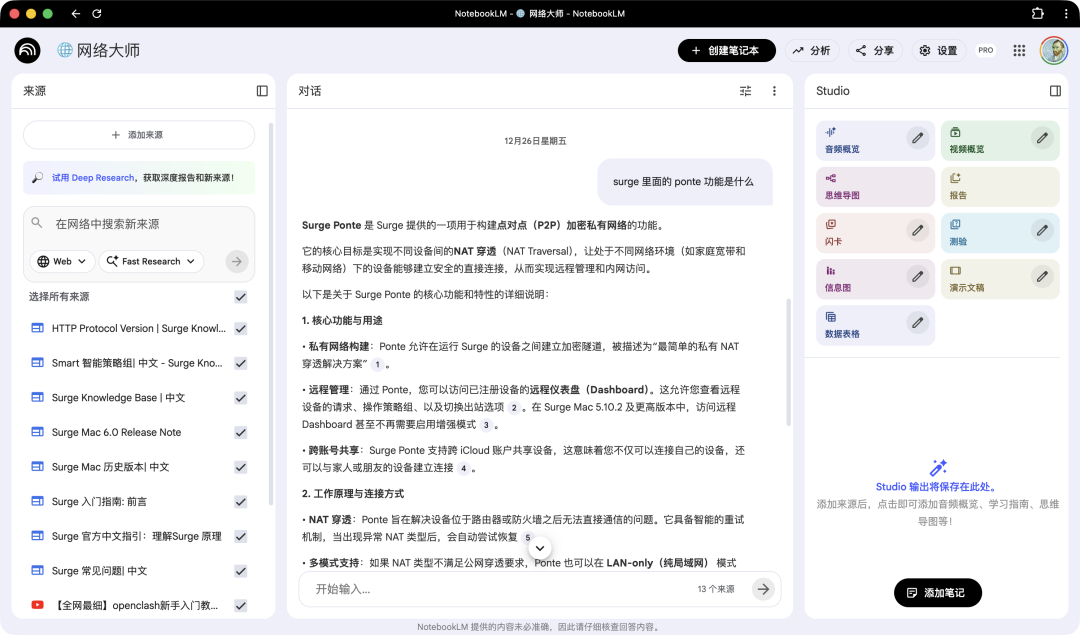Open the Google apps grid icon
The image size is (1080, 635).
[1019, 50]
